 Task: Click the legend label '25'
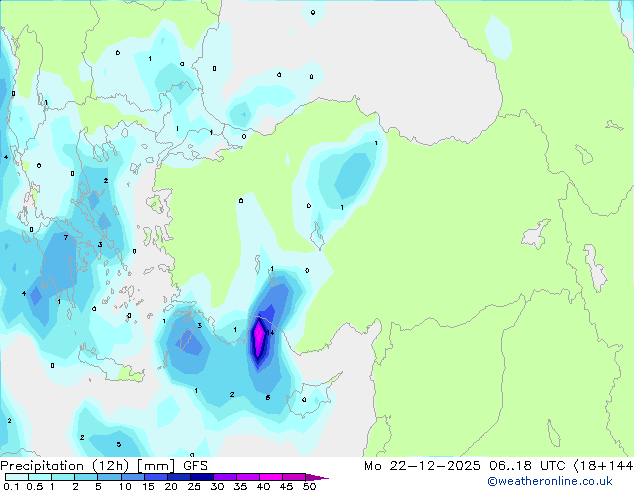coord(194,486)
